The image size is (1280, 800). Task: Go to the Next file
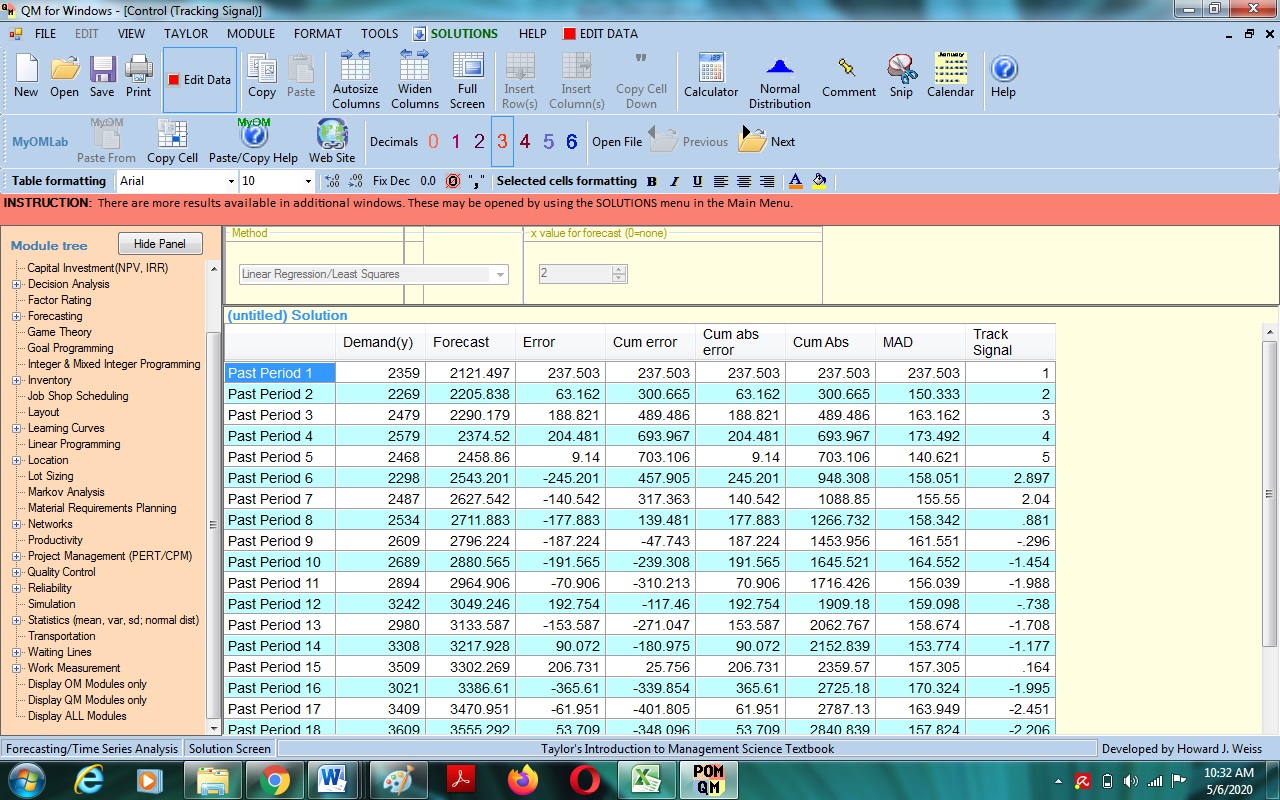coord(767,141)
